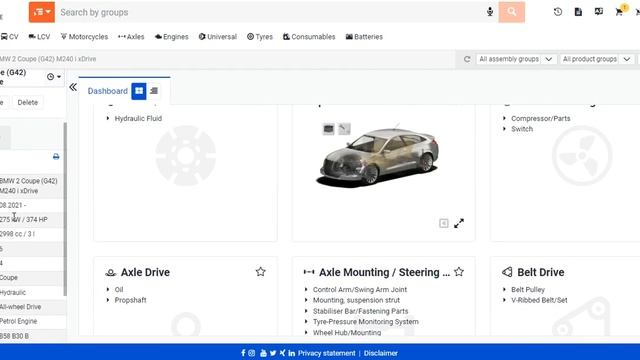Favorite the Axle Drive group star
Image resolution: width=640 pixels, height=360 pixels.
coord(260,272)
